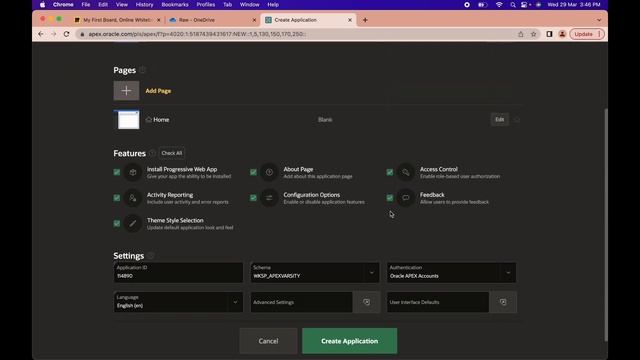640x360 pixels.
Task: Reload the page in Chrome
Action: click(x=67, y=34)
